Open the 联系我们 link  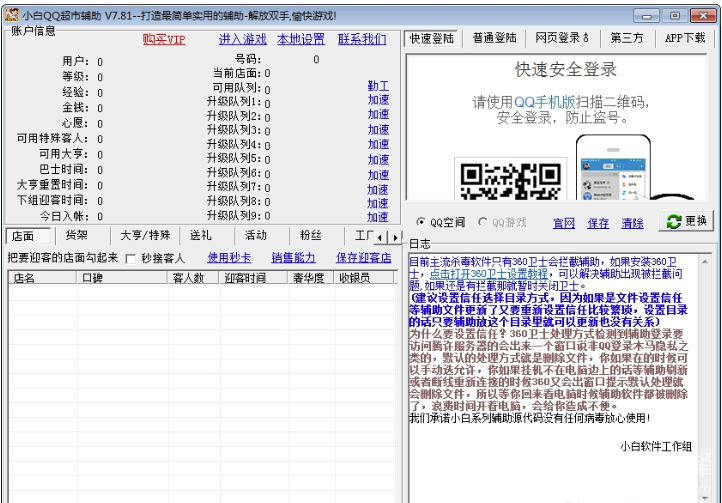[x=362, y=40]
